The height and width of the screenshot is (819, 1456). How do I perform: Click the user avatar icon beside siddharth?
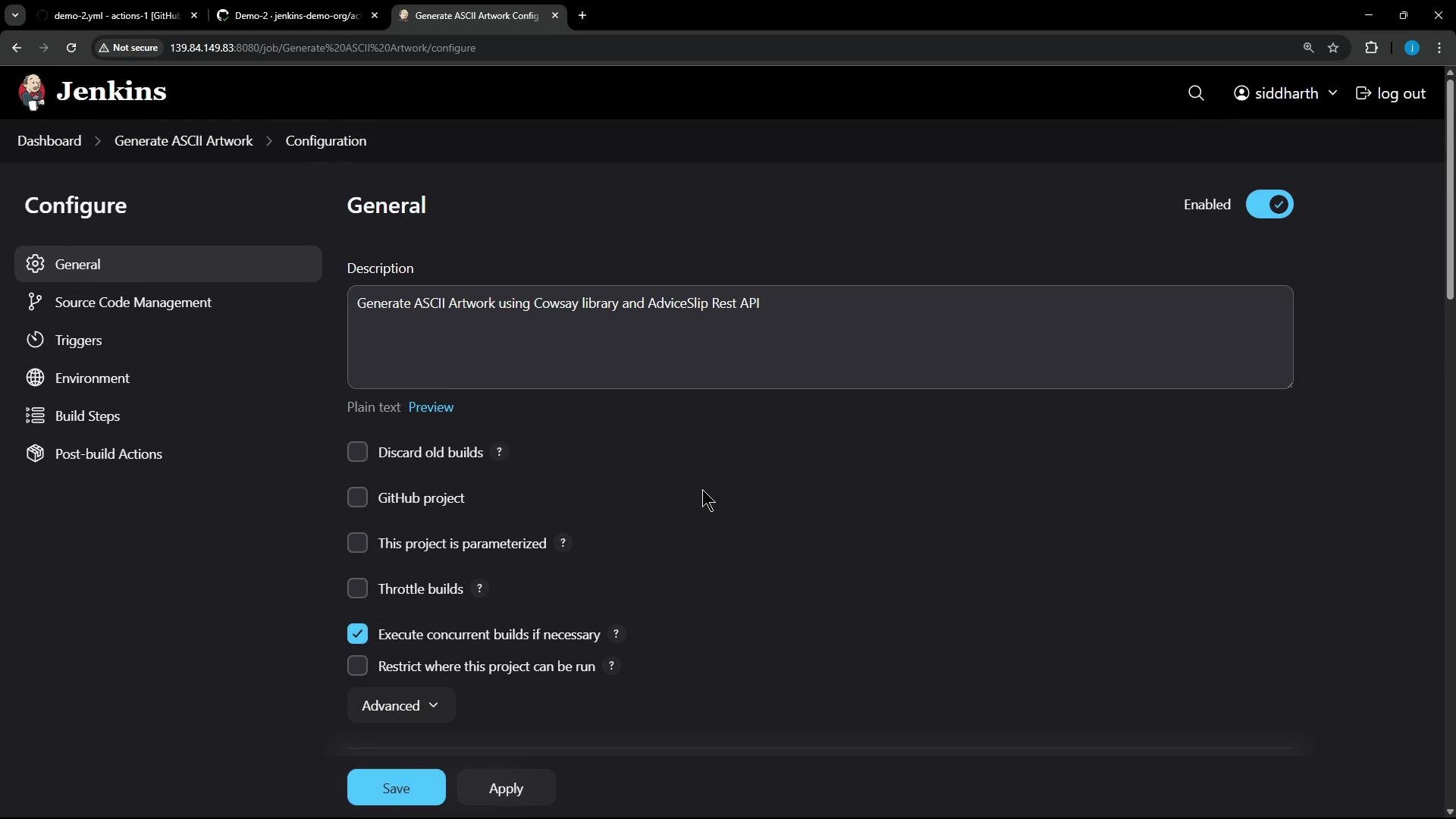click(x=1241, y=93)
